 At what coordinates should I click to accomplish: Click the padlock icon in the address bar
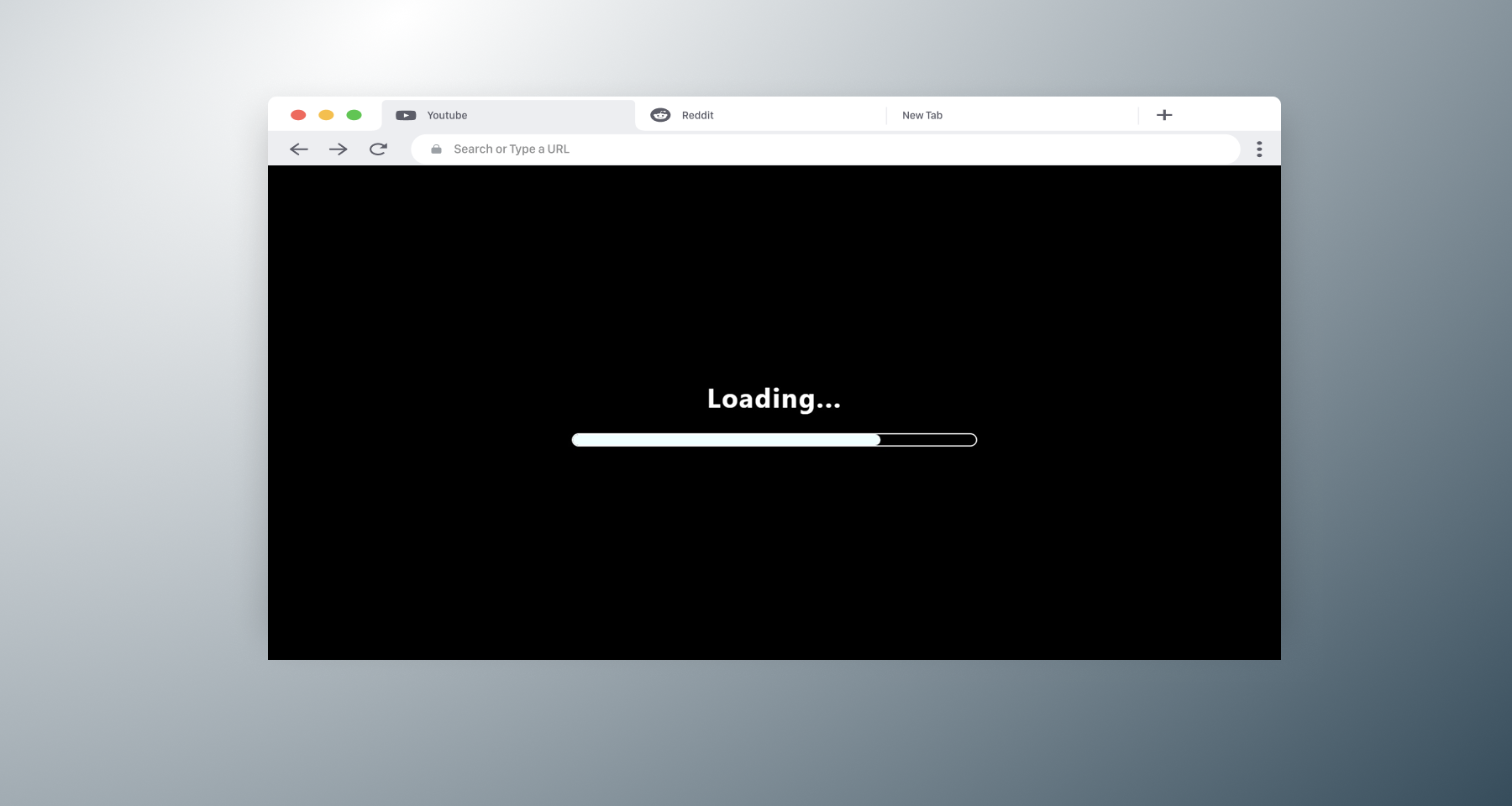[x=435, y=149]
